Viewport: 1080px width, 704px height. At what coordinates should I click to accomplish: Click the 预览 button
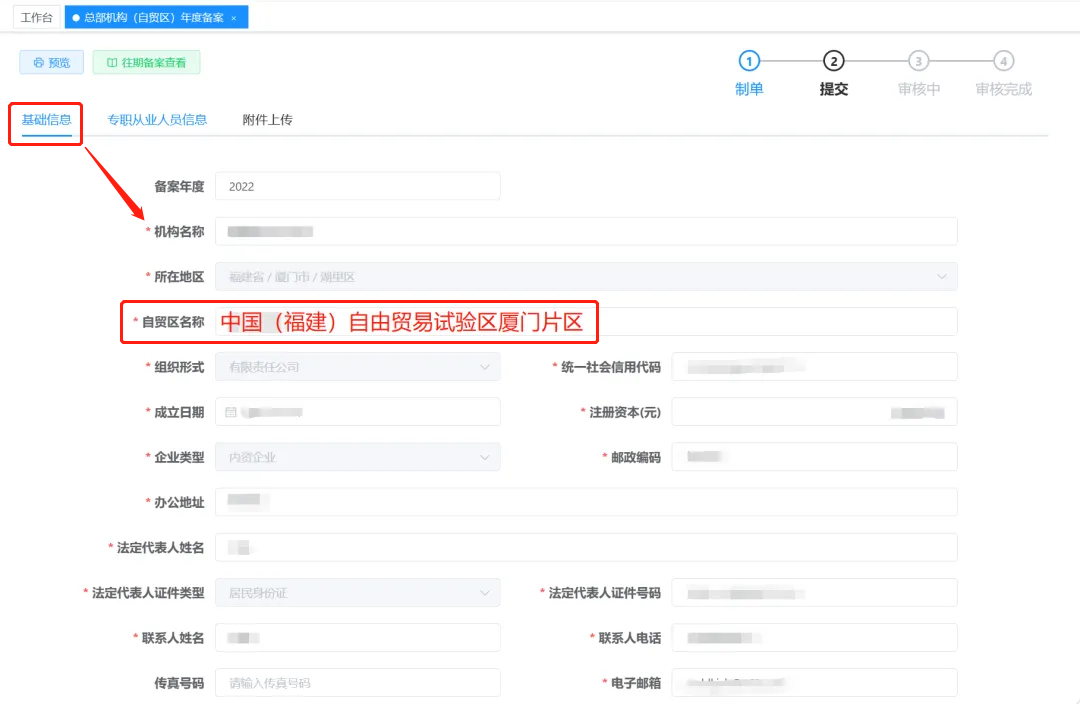point(52,63)
